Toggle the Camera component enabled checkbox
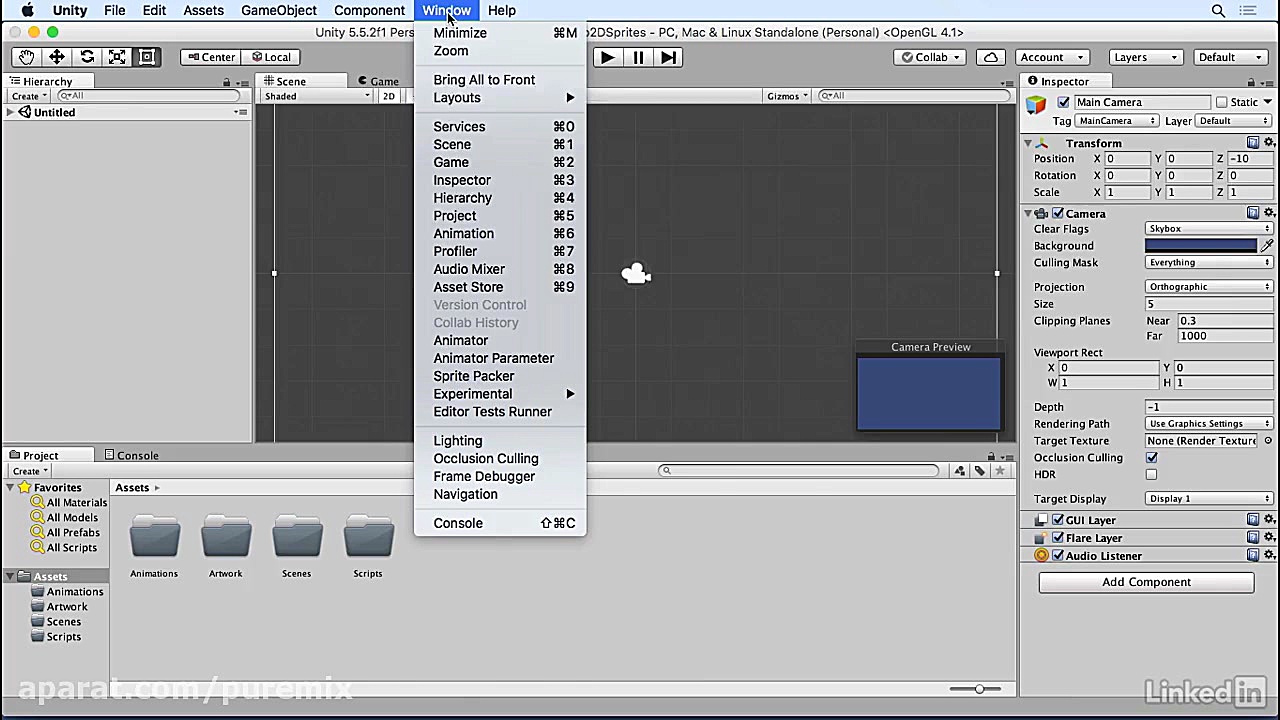Viewport: 1280px width, 720px height. tap(1058, 213)
